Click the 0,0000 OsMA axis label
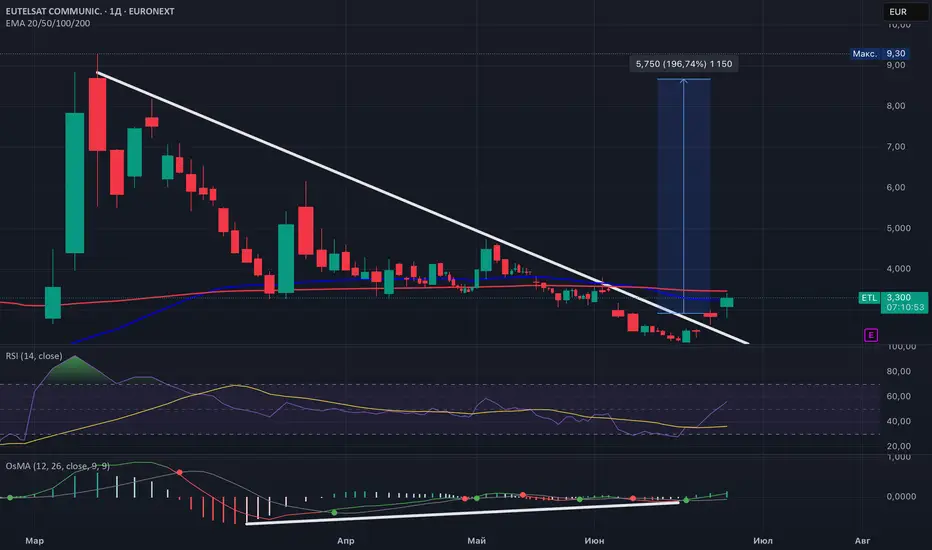This screenshot has width=932, height=550. pyautogui.click(x=901, y=496)
